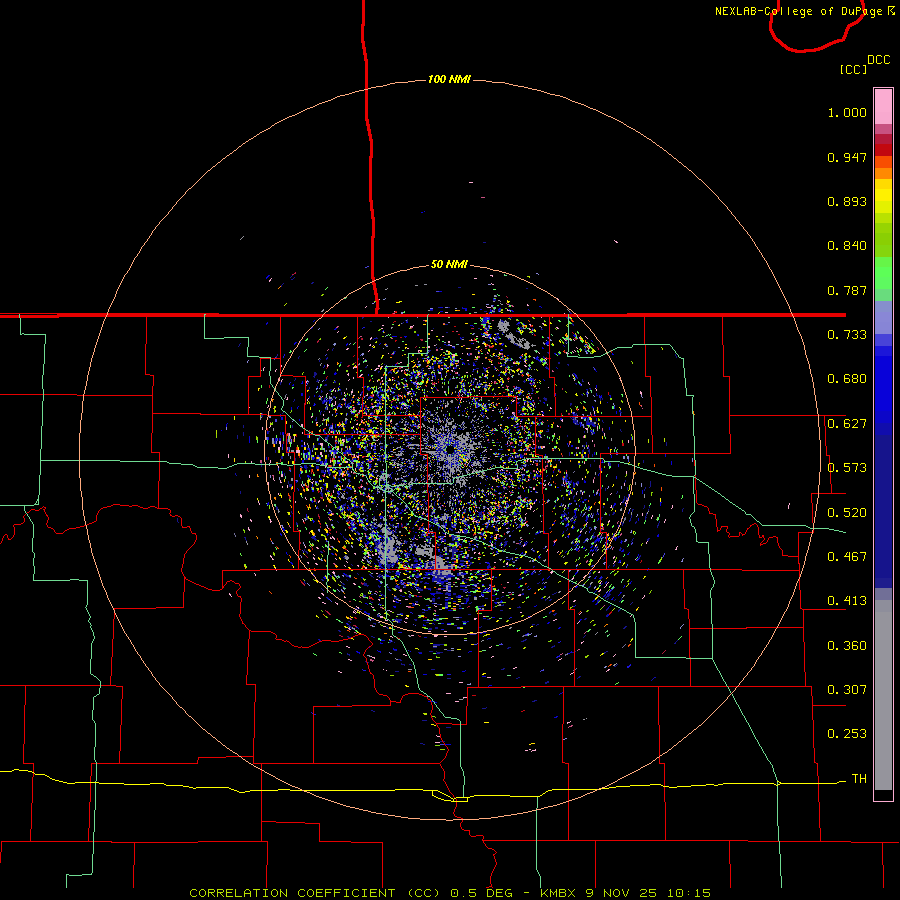Click the [CC] units label
The height and width of the screenshot is (900, 900).
coord(853,69)
